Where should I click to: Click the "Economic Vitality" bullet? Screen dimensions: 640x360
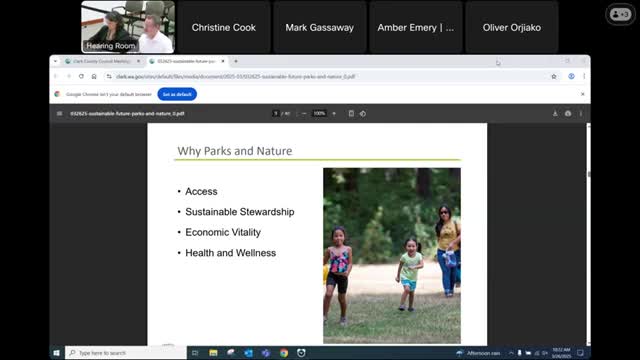223,232
